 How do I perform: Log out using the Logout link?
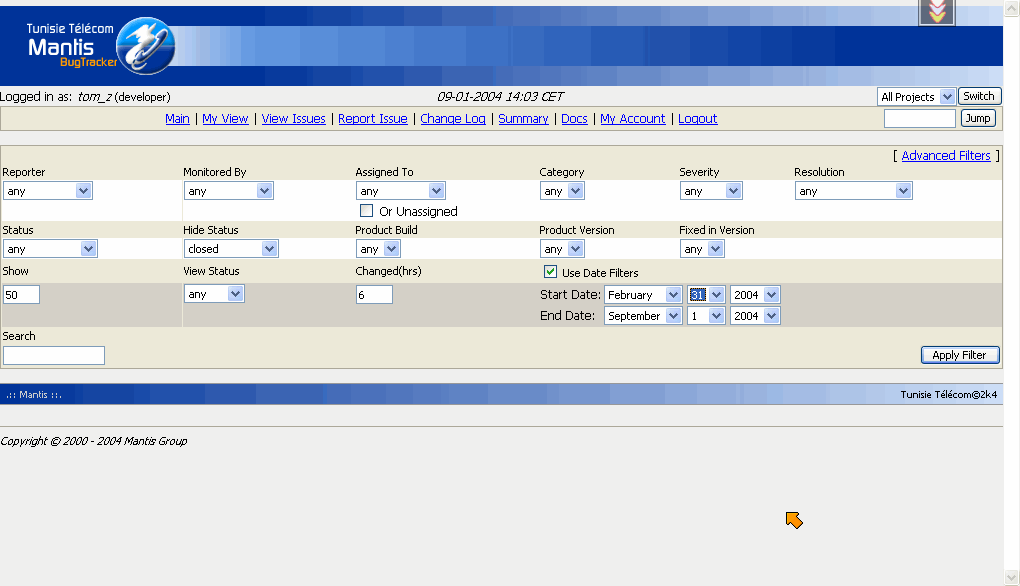click(697, 119)
